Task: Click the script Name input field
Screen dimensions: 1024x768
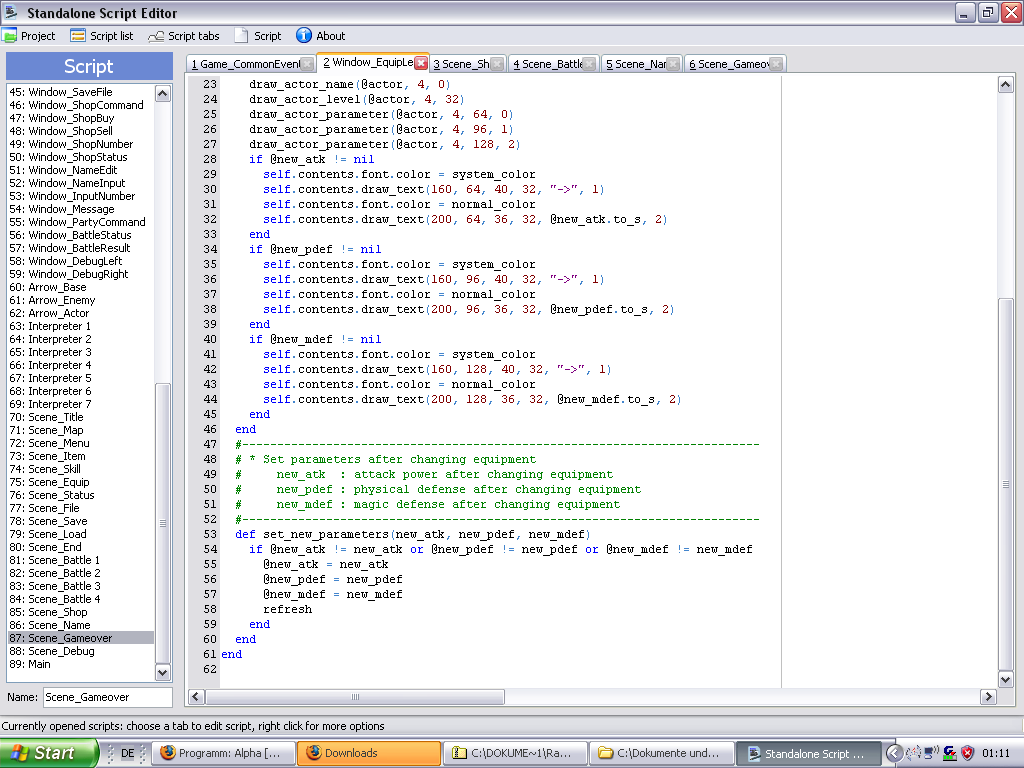Action: click(107, 697)
